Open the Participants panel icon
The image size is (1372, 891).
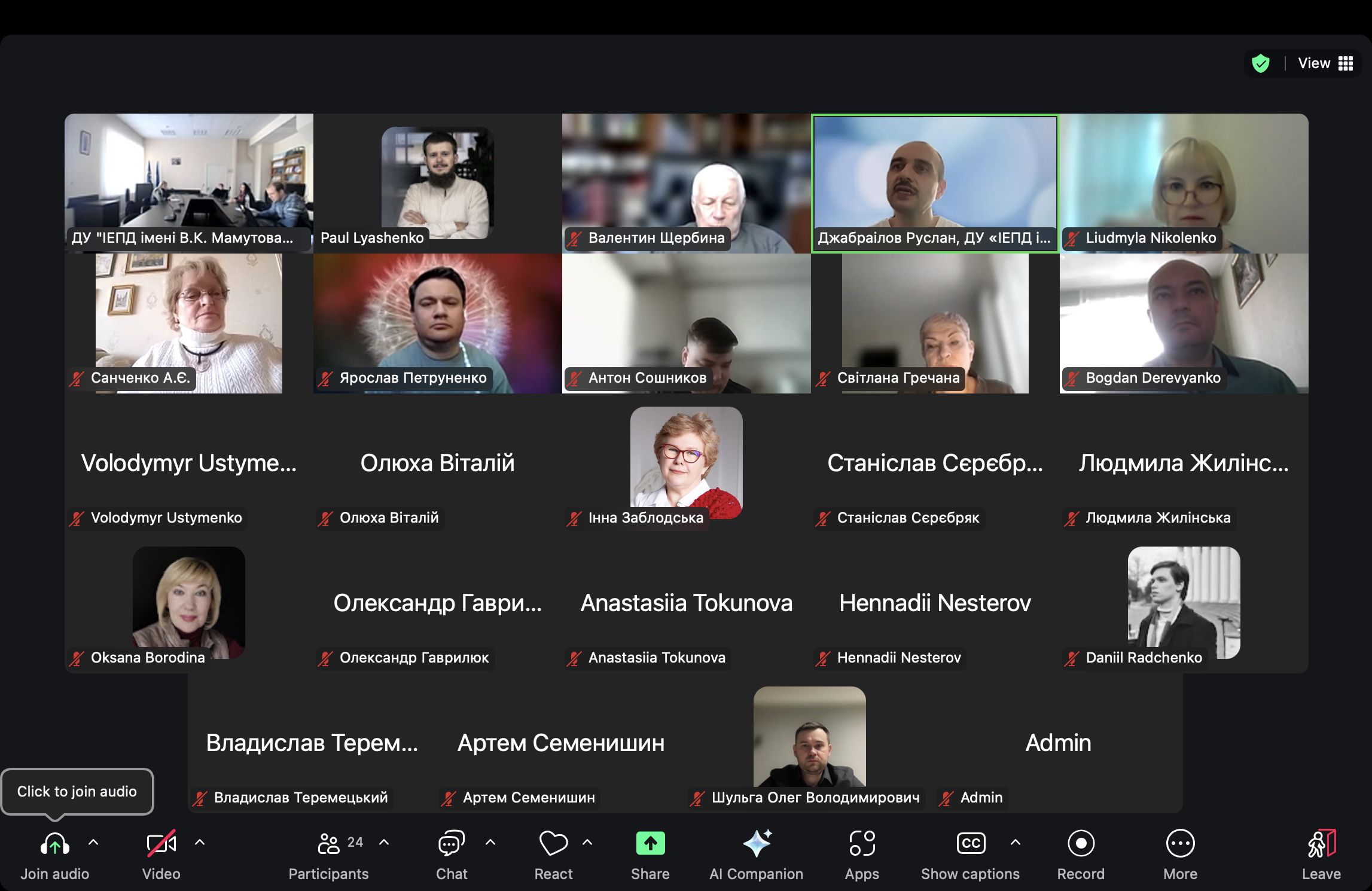coord(328,844)
